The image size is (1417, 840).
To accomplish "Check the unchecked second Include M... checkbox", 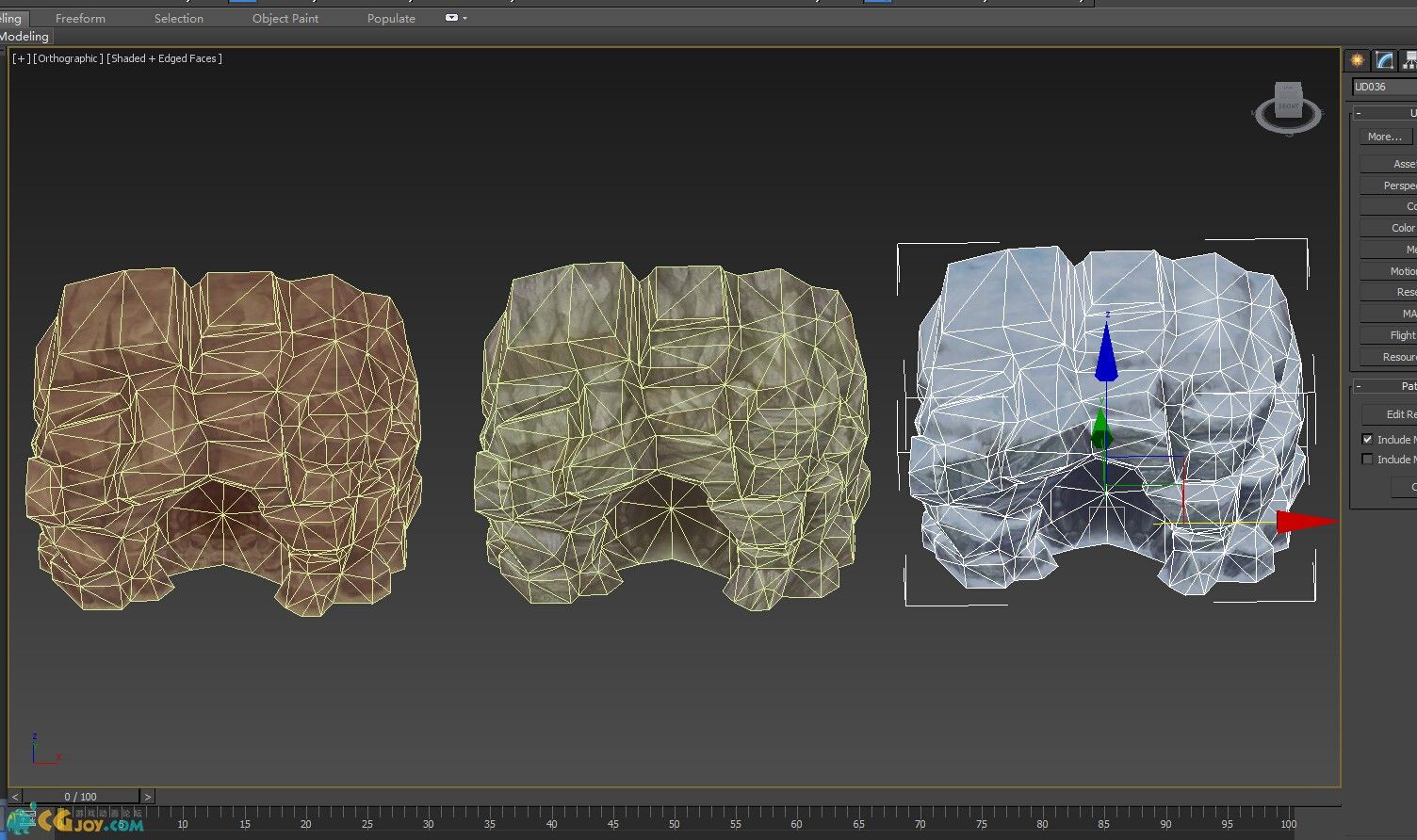I will [x=1368, y=459].
